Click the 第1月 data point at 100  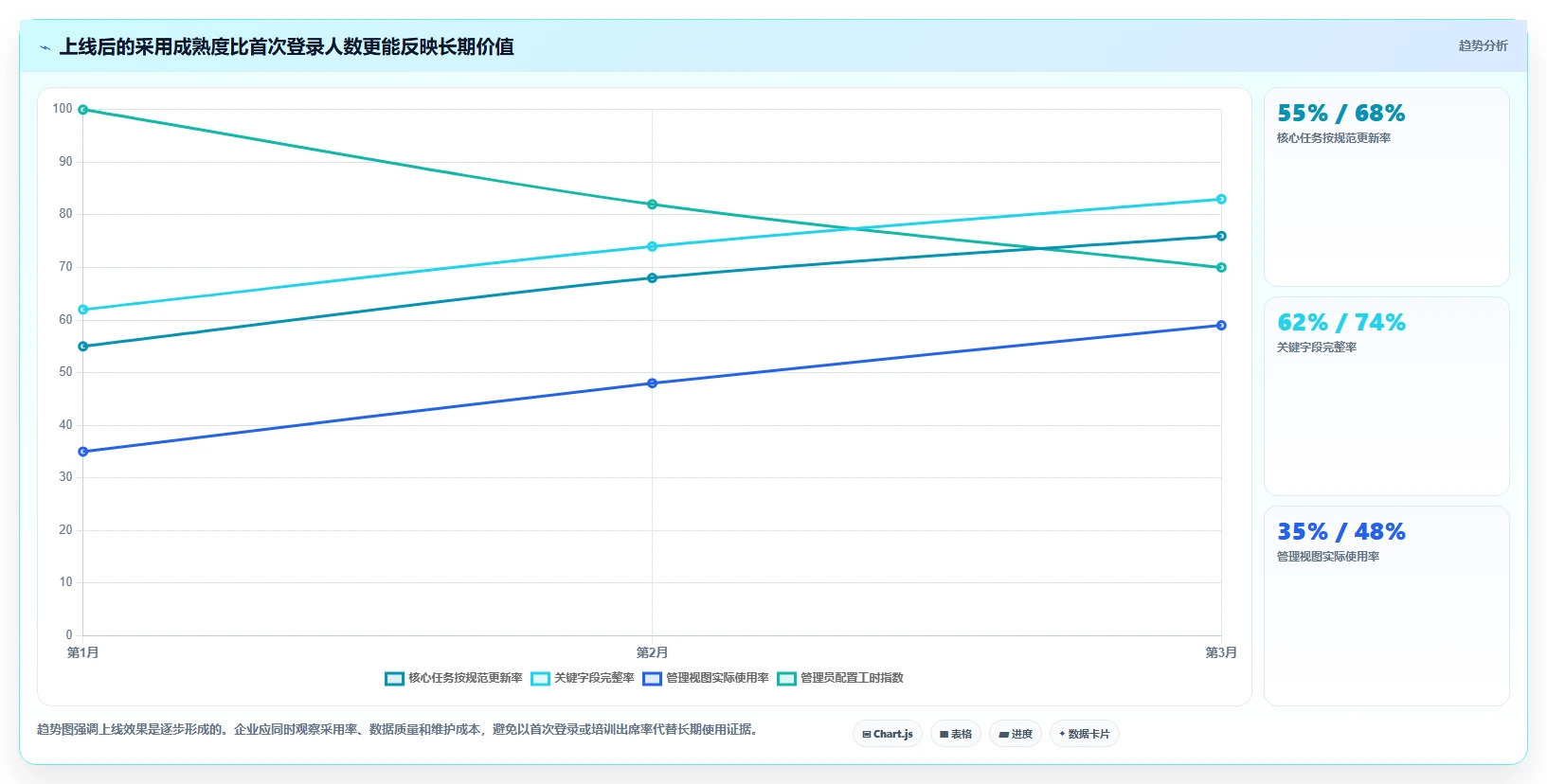83,110
